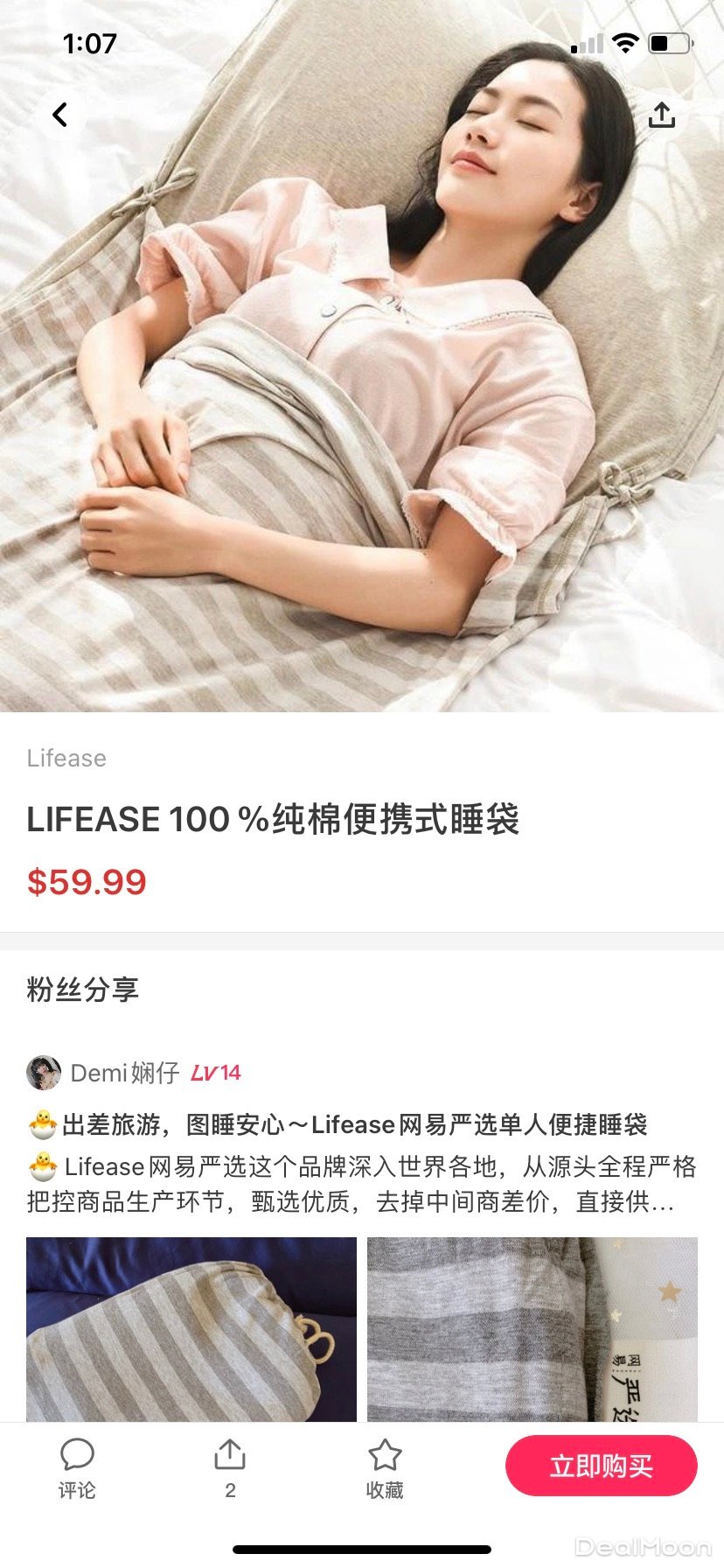Tap the Wi-Fi icon in status bar
The image size is (724, 1568).
click(625, 43)
